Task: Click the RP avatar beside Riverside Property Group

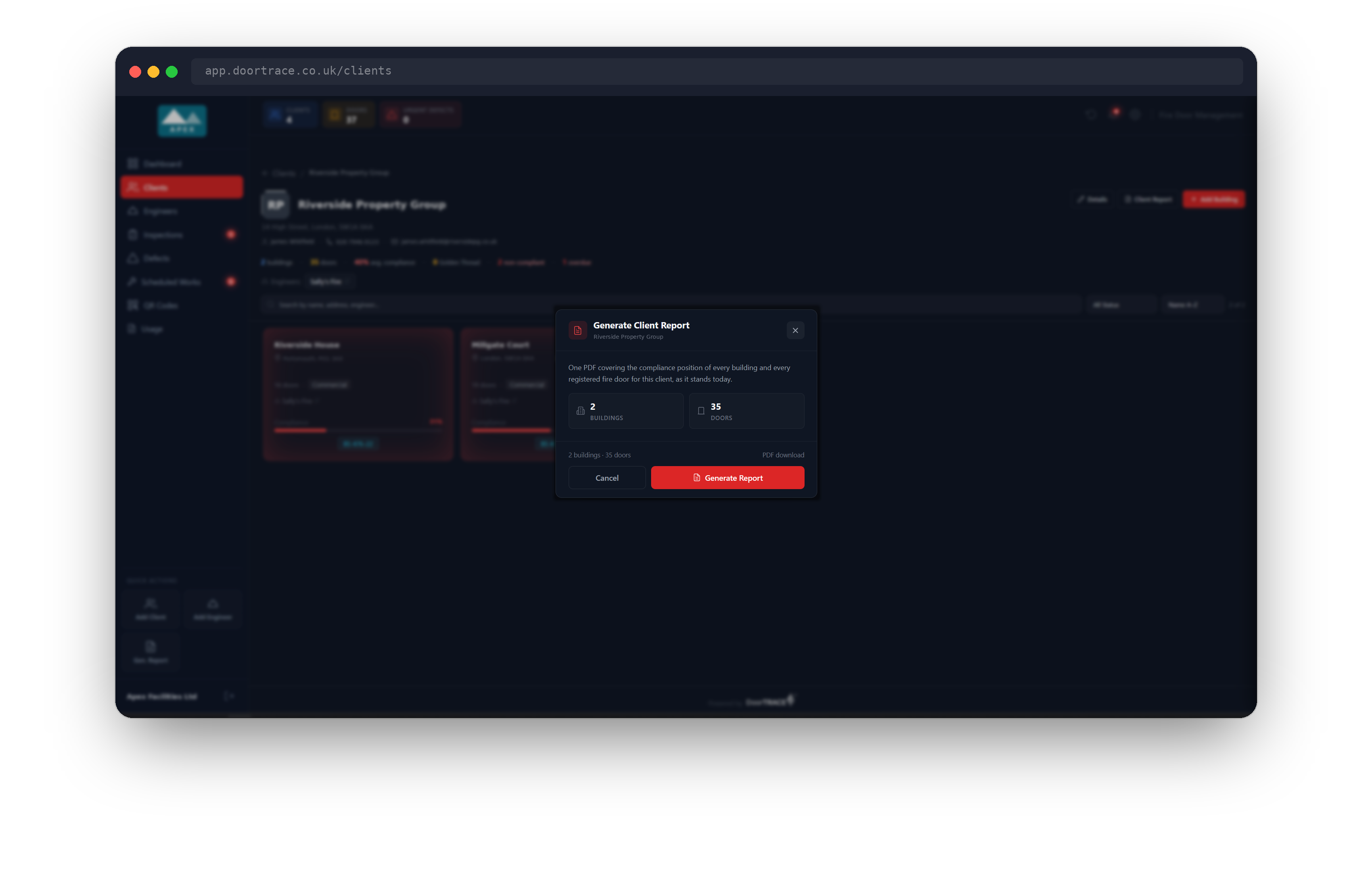Action: click(276, 205)
